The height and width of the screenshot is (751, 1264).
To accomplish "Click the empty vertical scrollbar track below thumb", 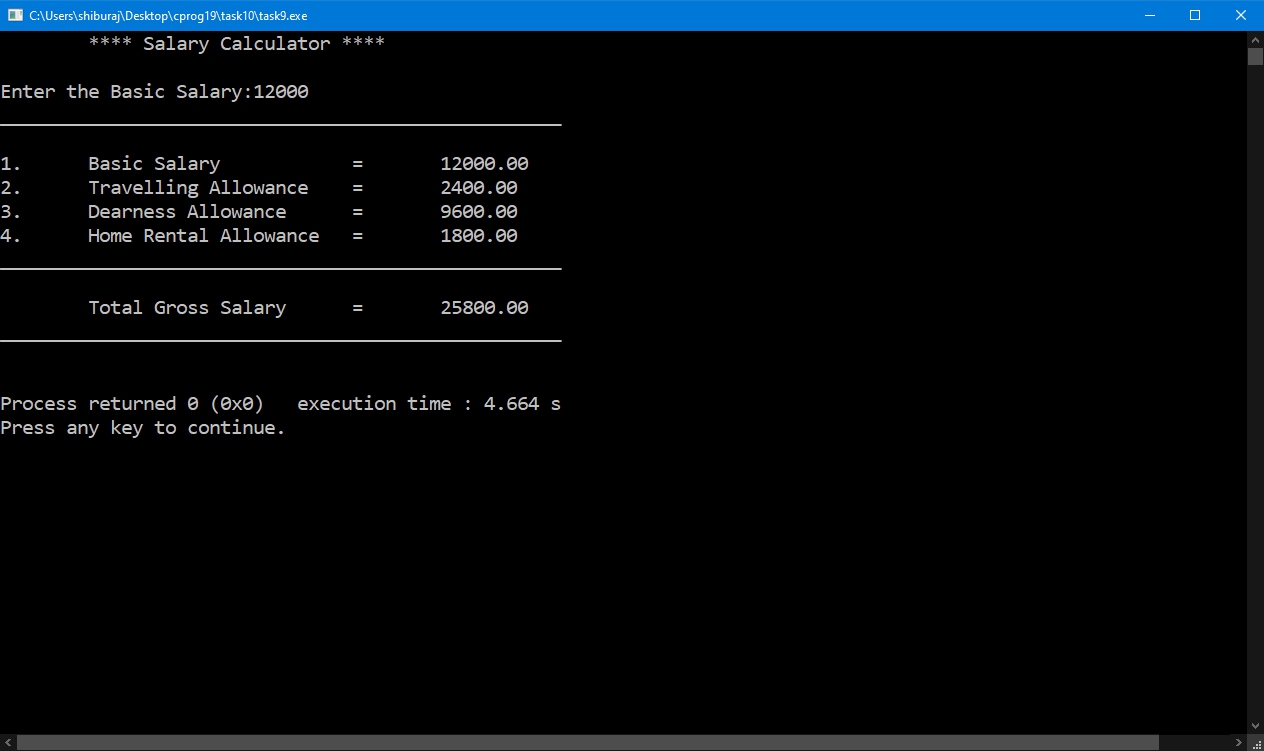I will [x=1255, y=400].
